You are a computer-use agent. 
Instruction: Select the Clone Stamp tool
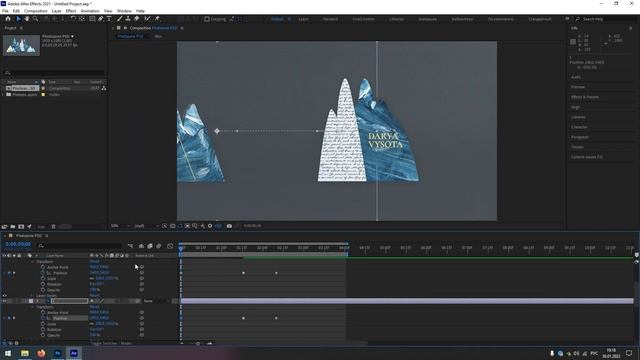[128, 19]
